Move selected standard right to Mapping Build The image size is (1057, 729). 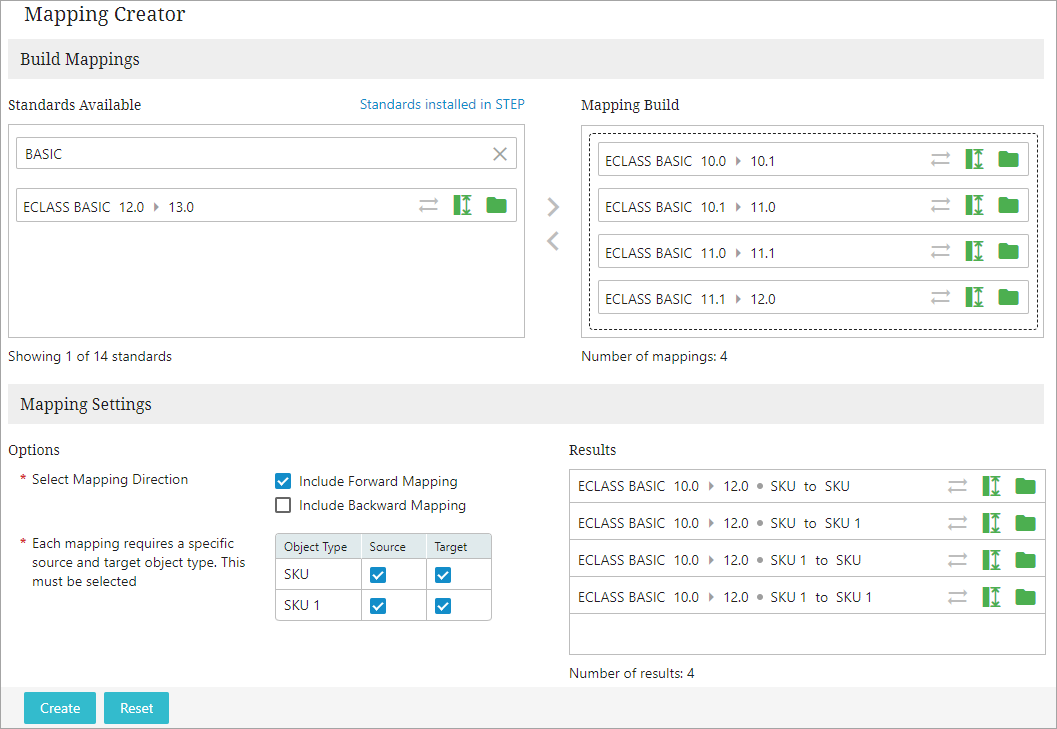point(553,206)
